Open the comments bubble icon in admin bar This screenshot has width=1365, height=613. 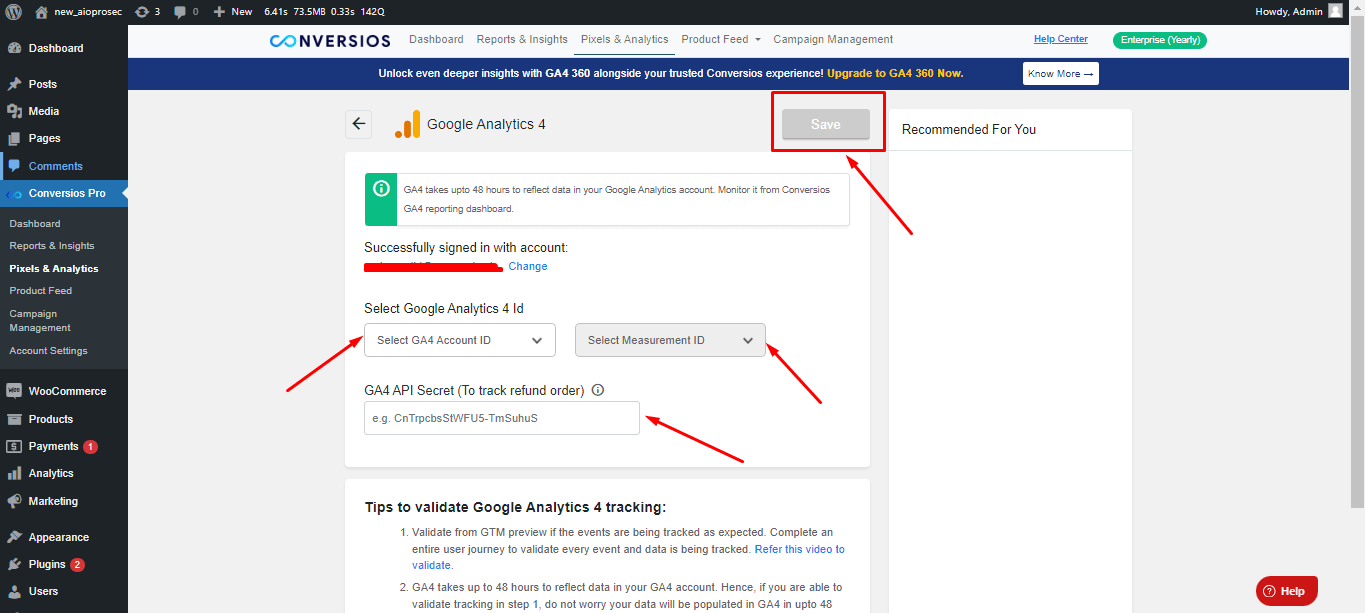(x=179, y=12)
